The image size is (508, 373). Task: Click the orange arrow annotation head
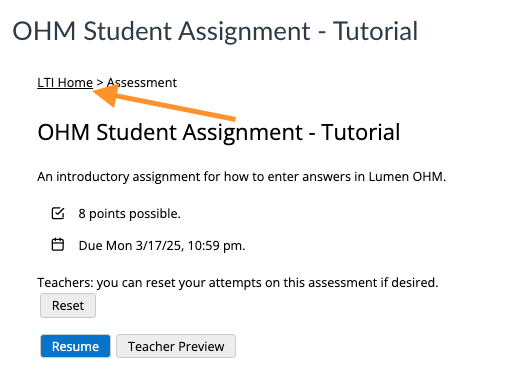pyautogui.click(x=106, y=95)
